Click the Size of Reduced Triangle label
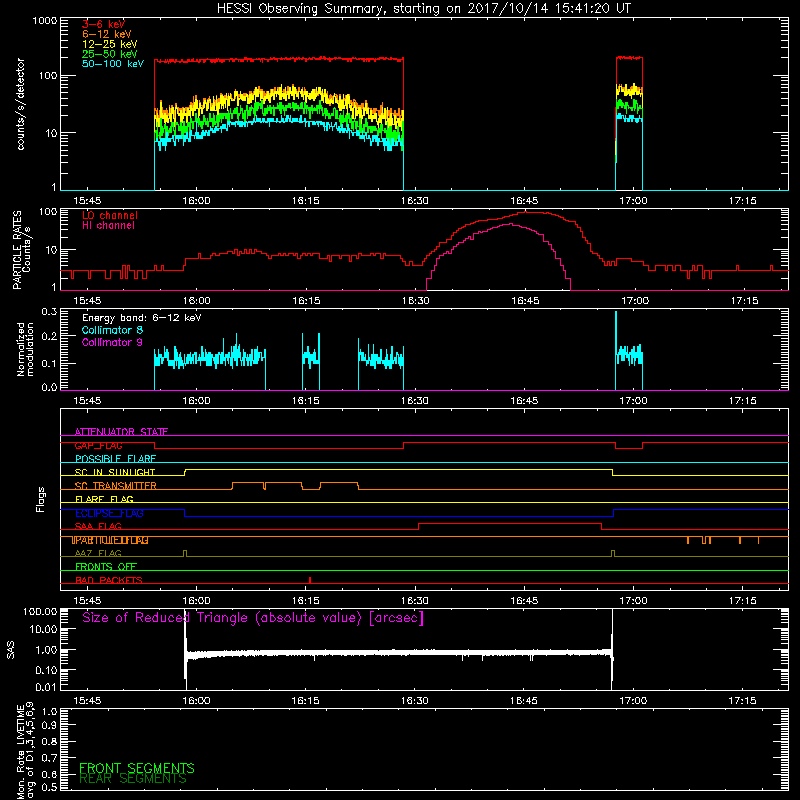Image resolution: width=800 pixels, height=800 pixels. 253,618
